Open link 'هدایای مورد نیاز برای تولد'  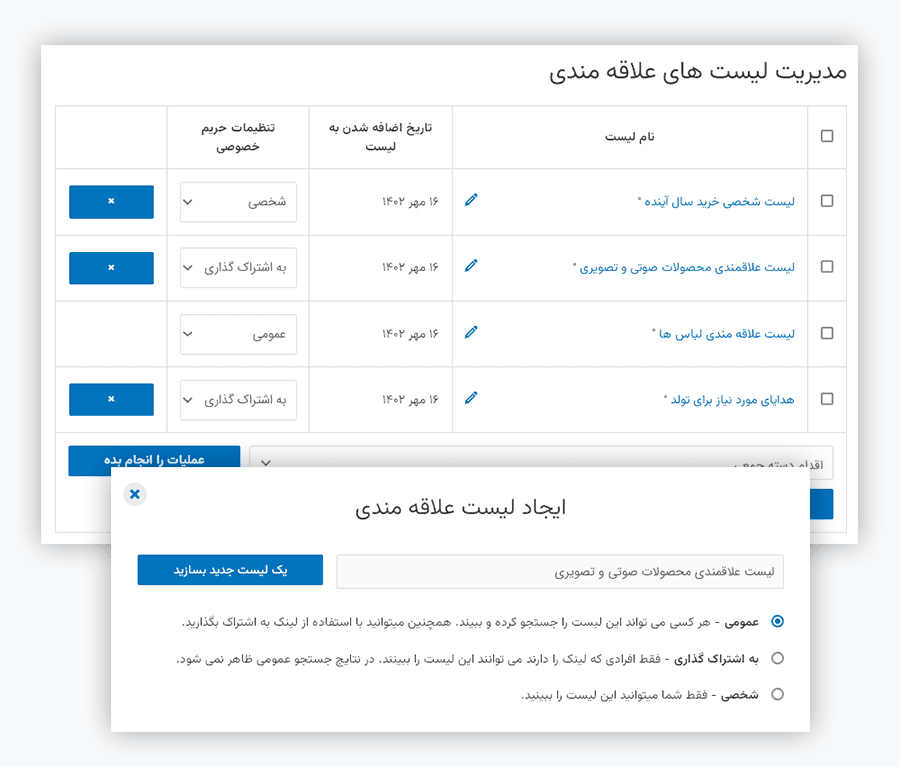coord(732,400)
